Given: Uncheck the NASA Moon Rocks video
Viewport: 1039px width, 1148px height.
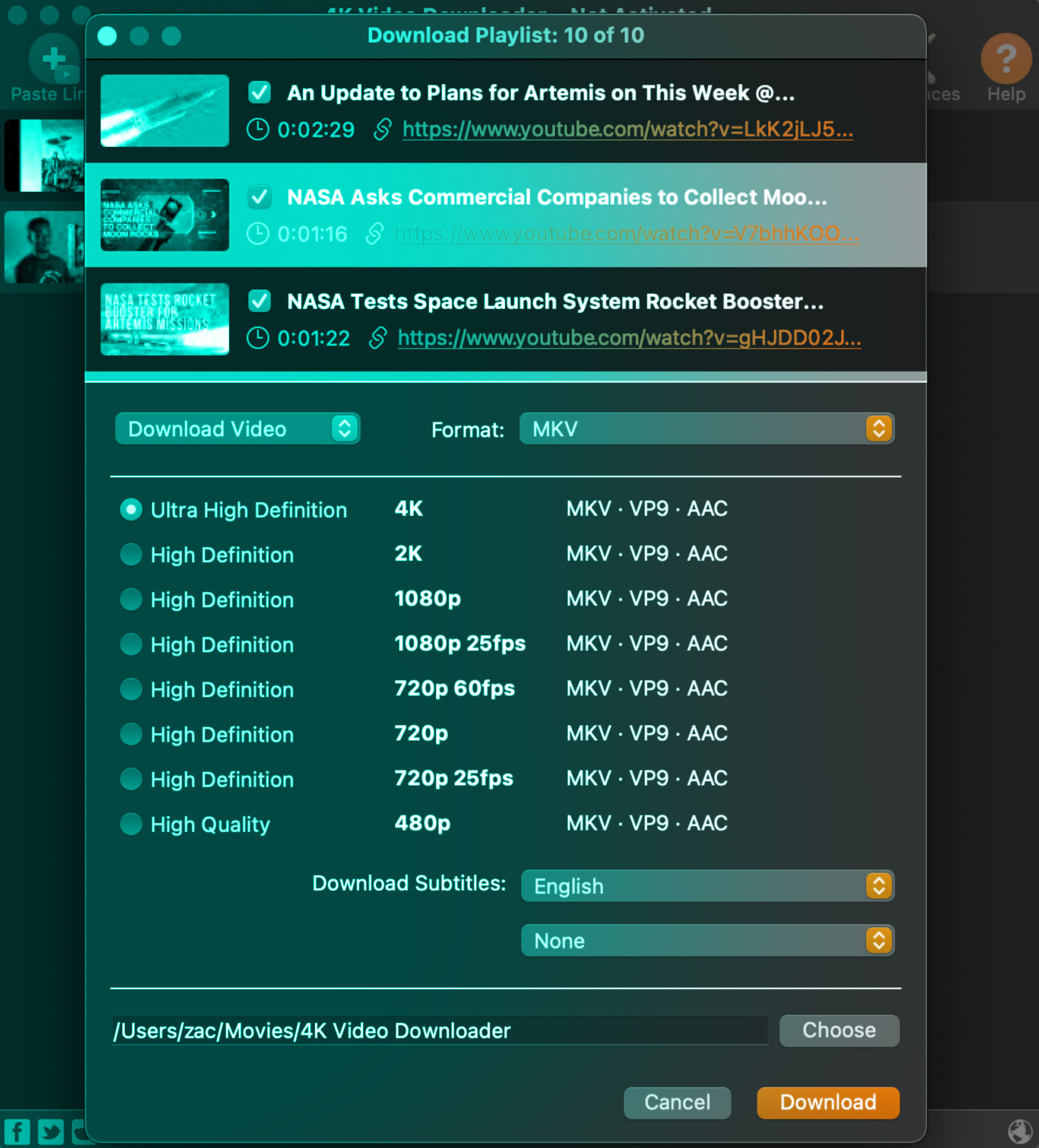Looking at the screenshot, I should tap(259, 197).
